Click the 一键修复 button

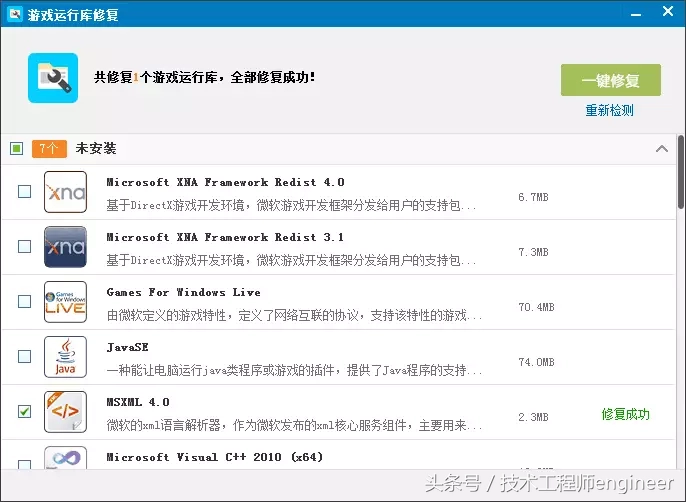611,80
